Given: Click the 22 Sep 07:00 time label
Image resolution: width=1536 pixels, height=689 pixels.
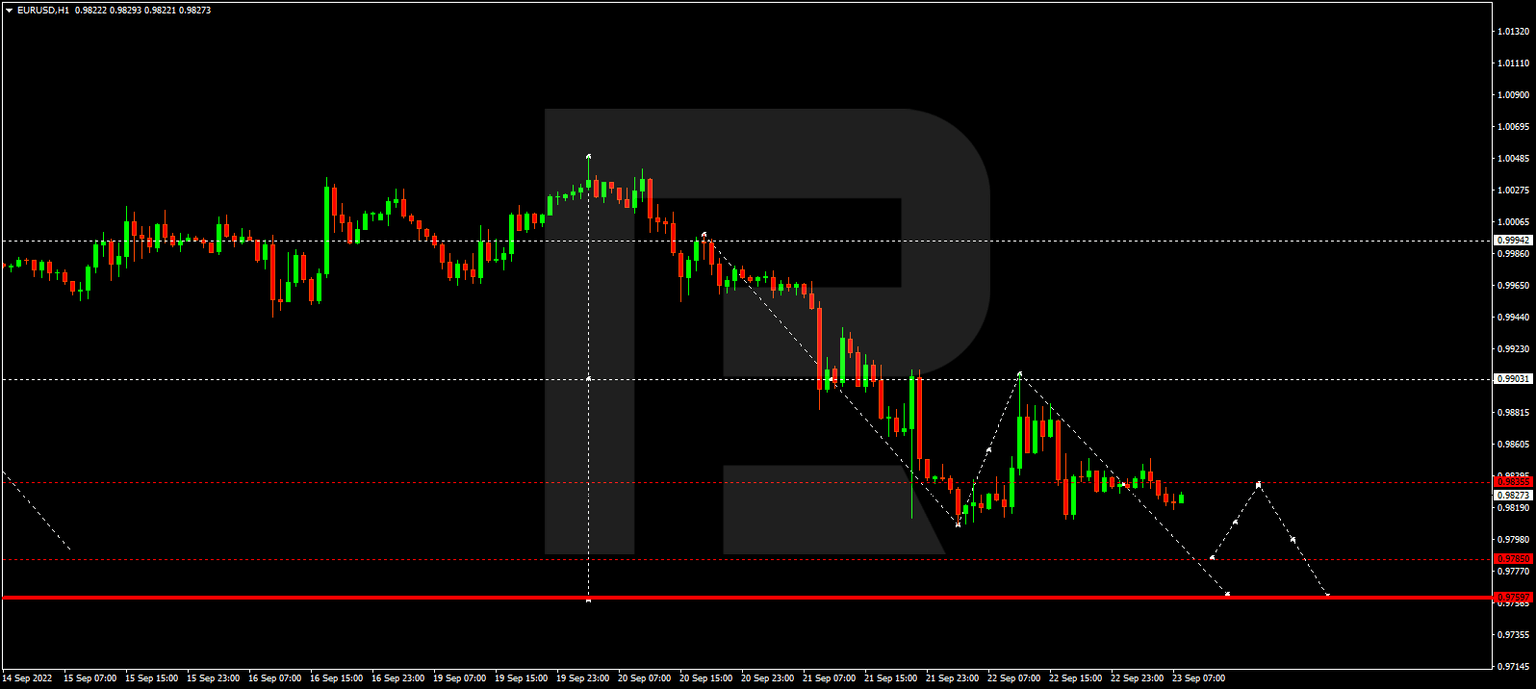Looking at the screenshot, I should [x=1014, y=678].
